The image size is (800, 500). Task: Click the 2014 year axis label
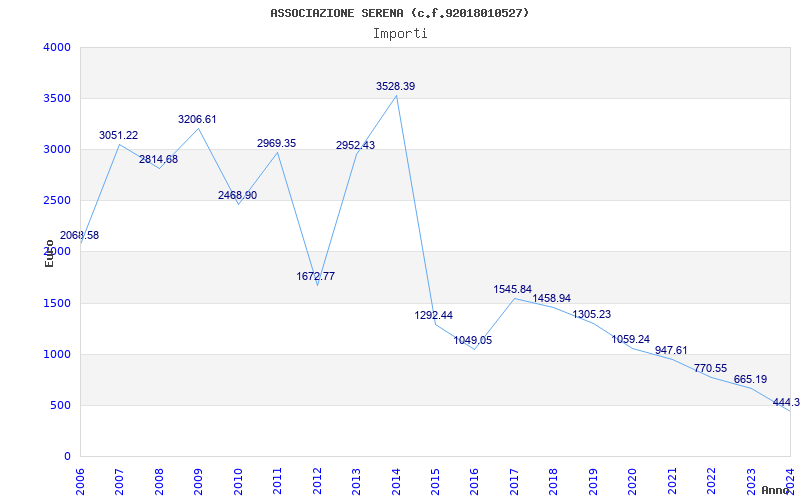pyautogui.click(x=396, y=481)
